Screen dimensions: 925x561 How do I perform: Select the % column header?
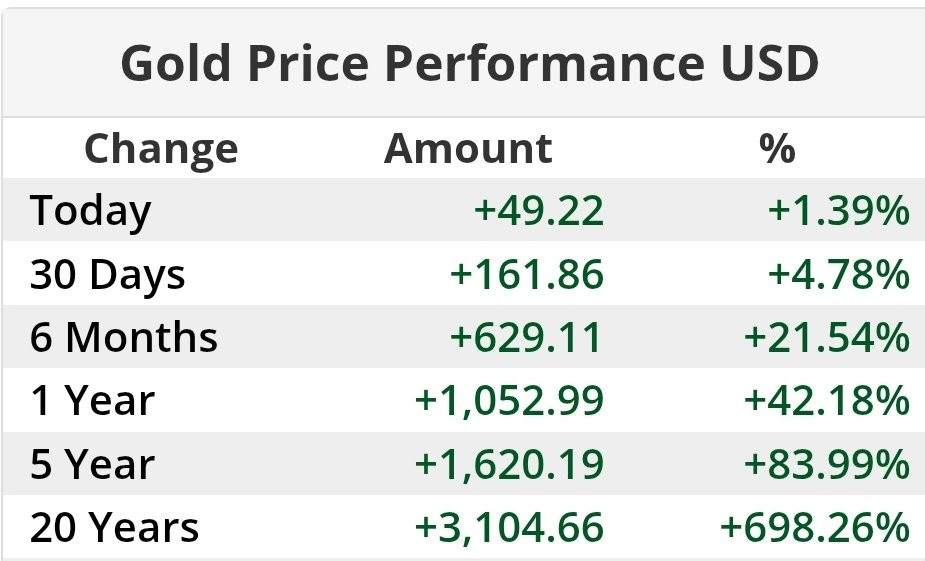pyautogui.click(x=777, y=149)
